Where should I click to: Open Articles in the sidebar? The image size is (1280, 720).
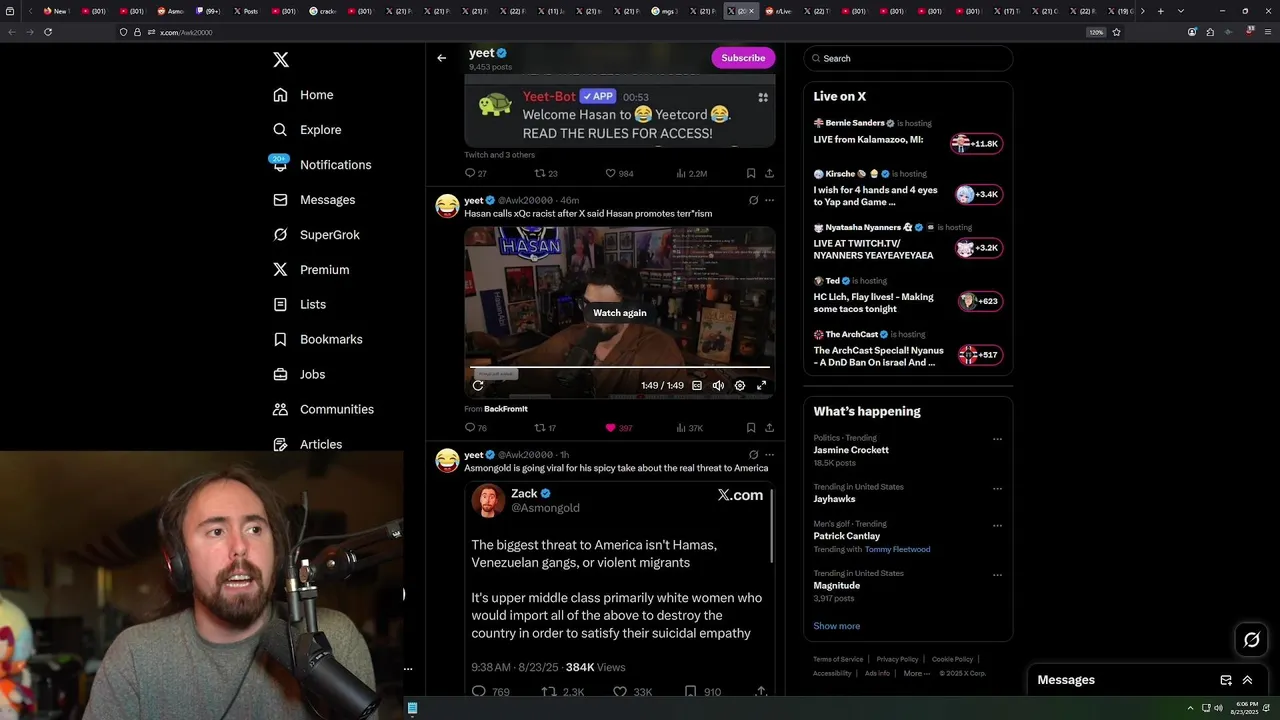307,444
